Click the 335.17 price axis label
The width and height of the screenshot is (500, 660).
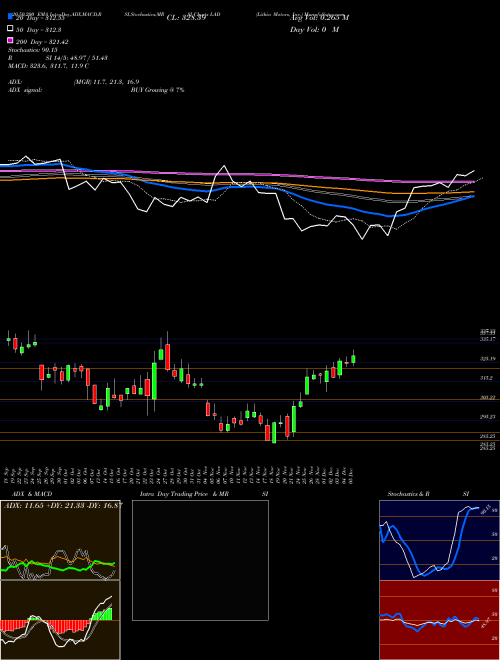(x=487, y=338)
